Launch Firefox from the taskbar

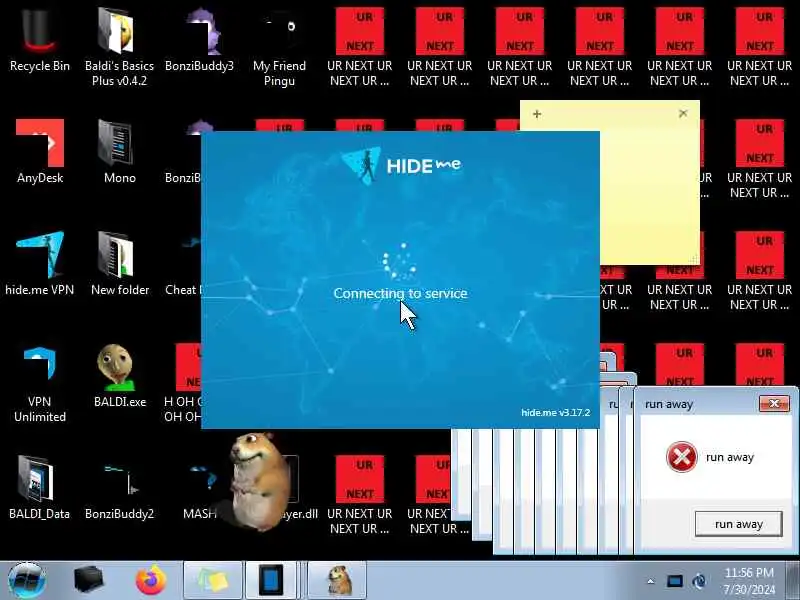(151, 581)
